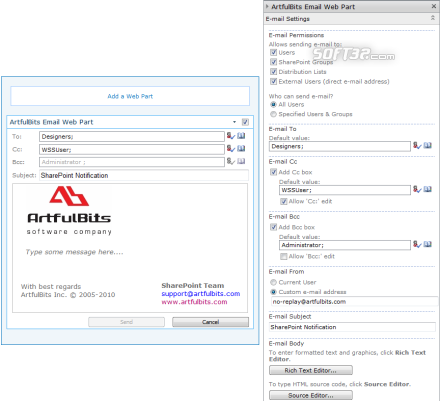This screenshot has height=401, width=440.
Task: Edit the E-mail Subject settings field
Action: tap(352, 327)
